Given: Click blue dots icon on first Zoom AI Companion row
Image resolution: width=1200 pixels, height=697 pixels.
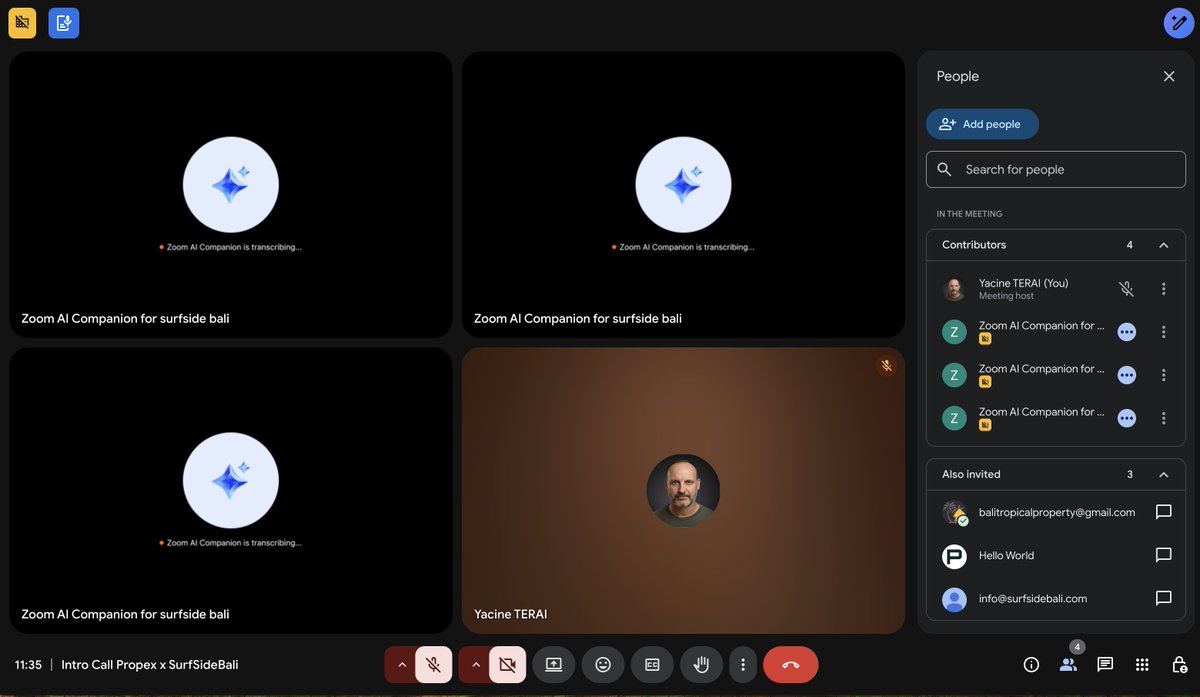Looking at the screenshot, I should point(1126,332).
